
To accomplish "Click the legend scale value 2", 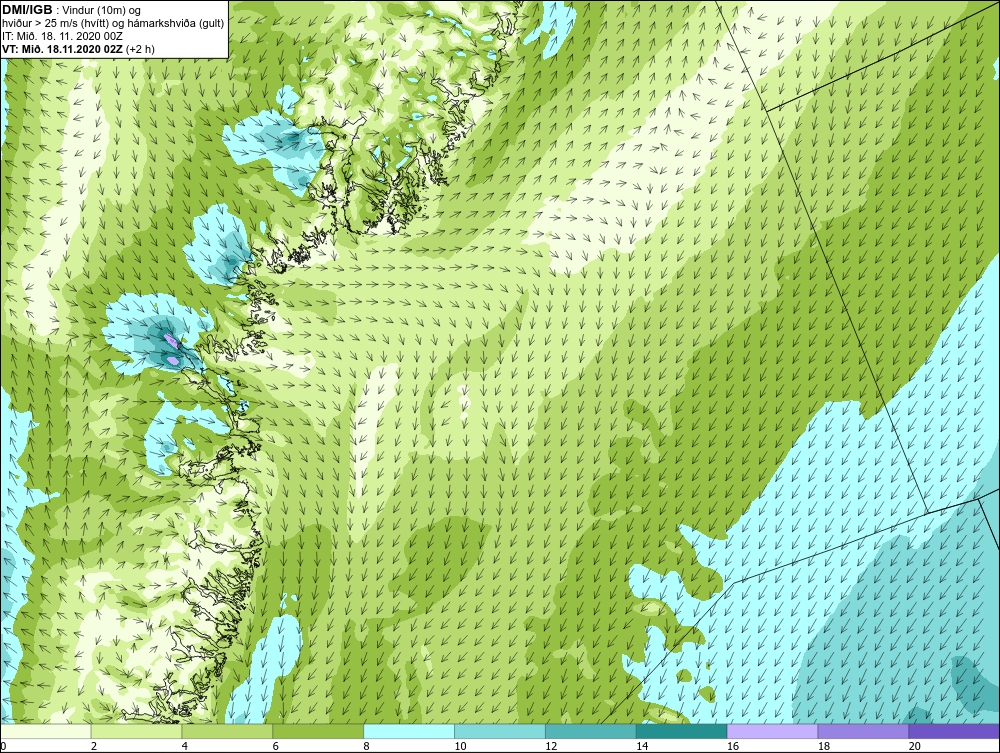I will pos(94,746).
